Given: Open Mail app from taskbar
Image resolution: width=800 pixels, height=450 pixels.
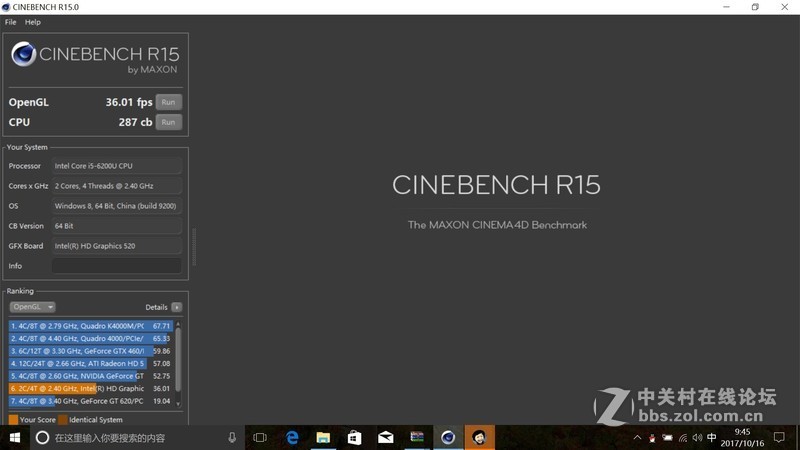Looking at the screenshot, I should [x=386, y=438].
